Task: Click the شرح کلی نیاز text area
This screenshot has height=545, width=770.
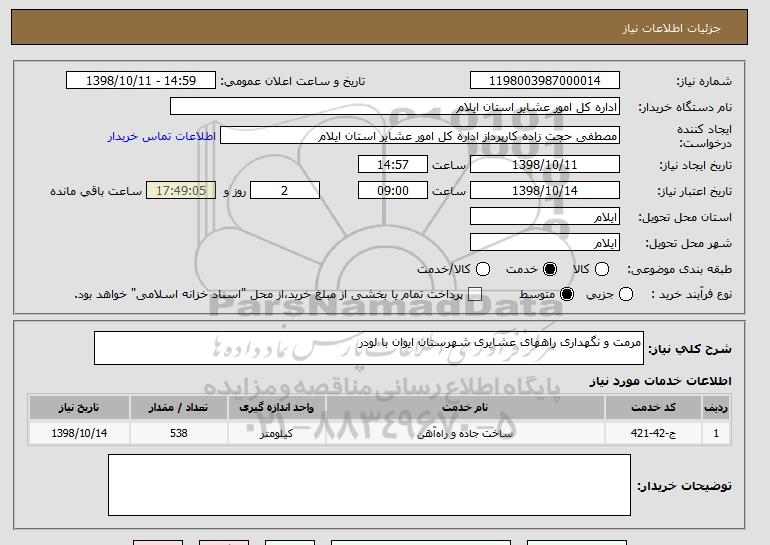Action: (x=369, y=348)
